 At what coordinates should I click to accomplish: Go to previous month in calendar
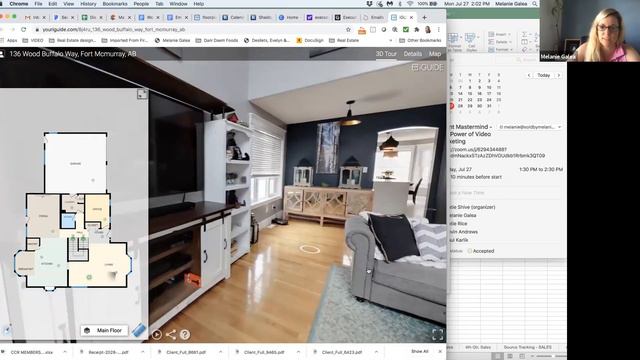tap(529, 76)
